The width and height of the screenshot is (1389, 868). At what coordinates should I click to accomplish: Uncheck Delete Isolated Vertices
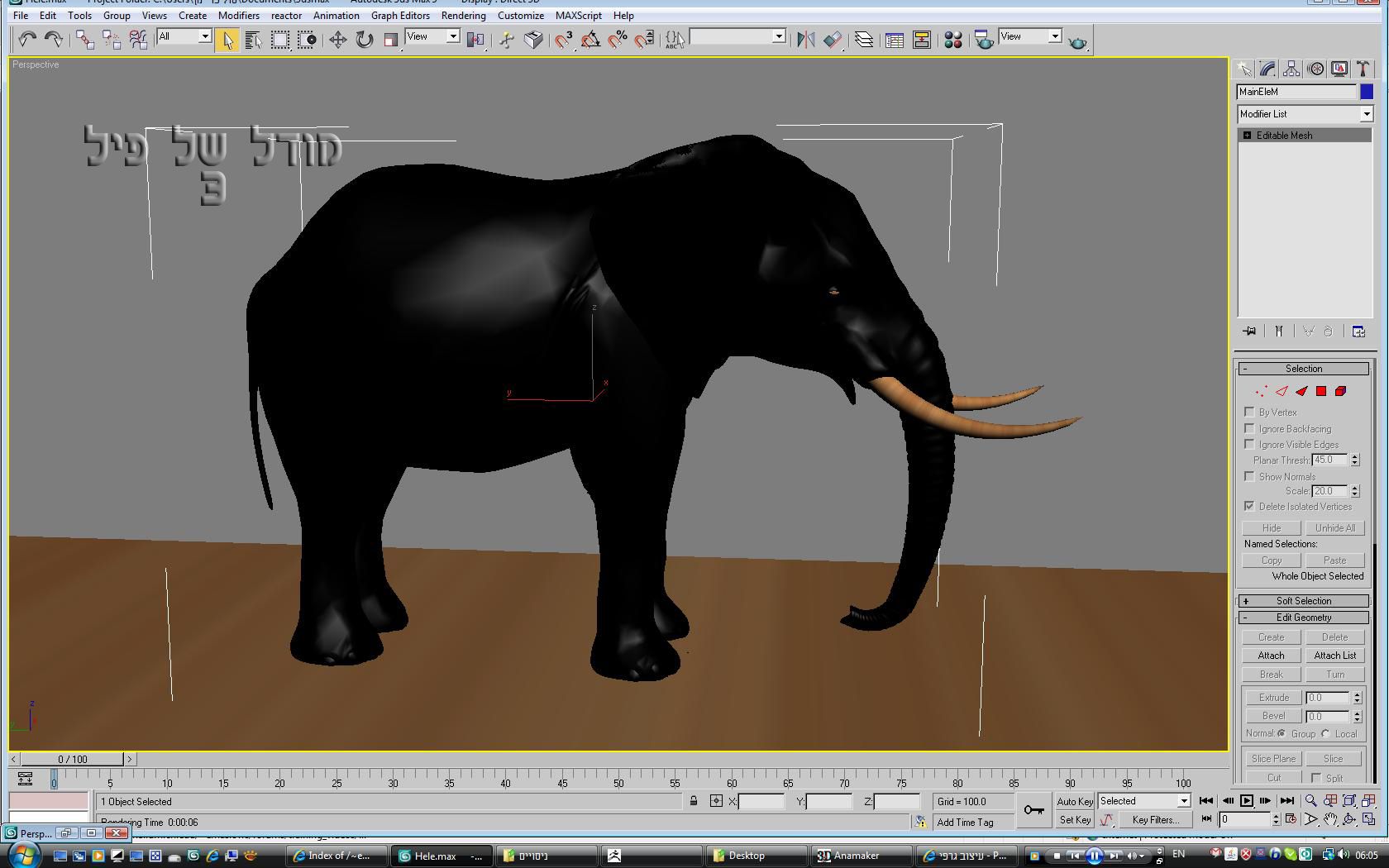coord(1249,506)
